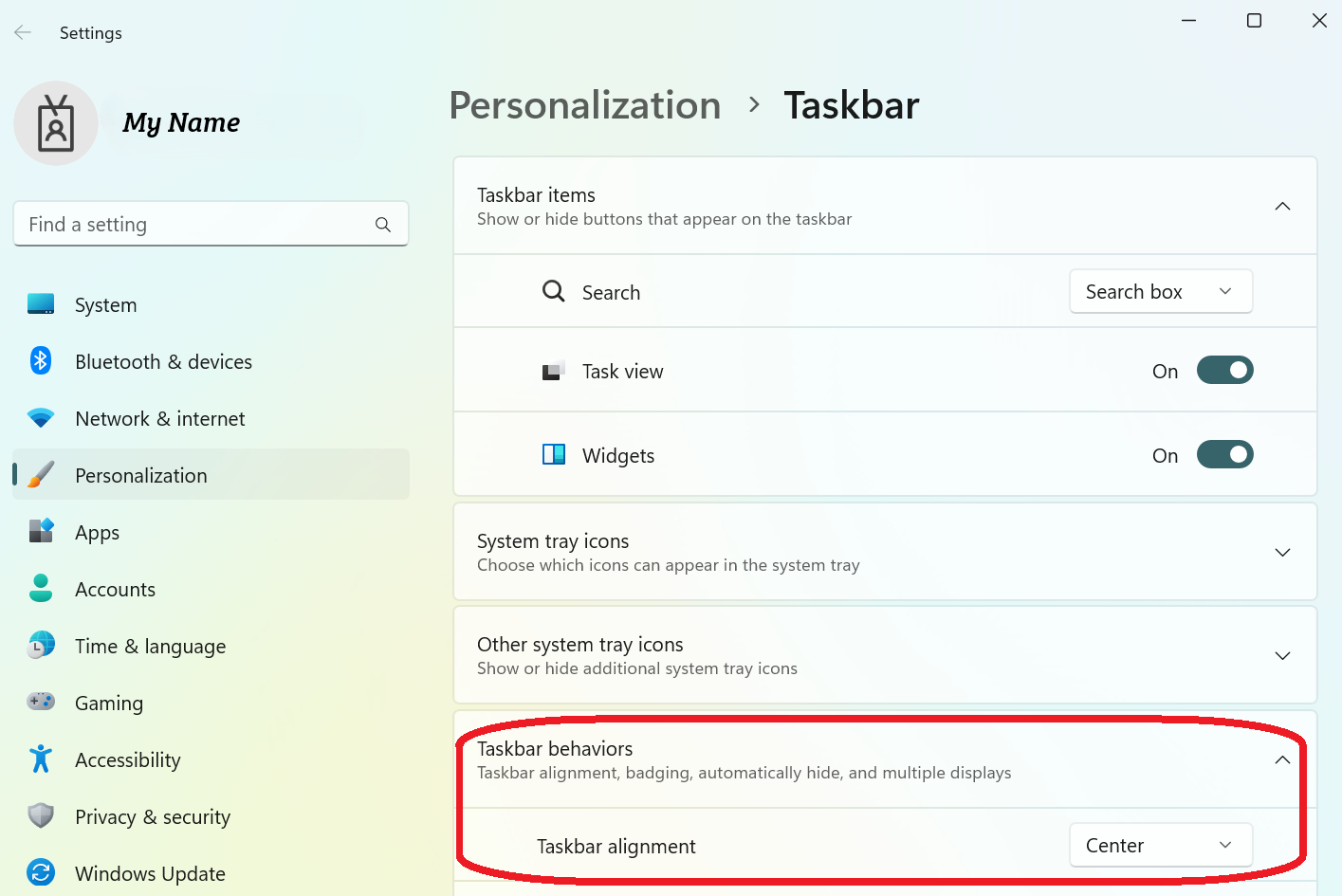
Task: Go to Accessibility settings page
Action: [128, 760]
